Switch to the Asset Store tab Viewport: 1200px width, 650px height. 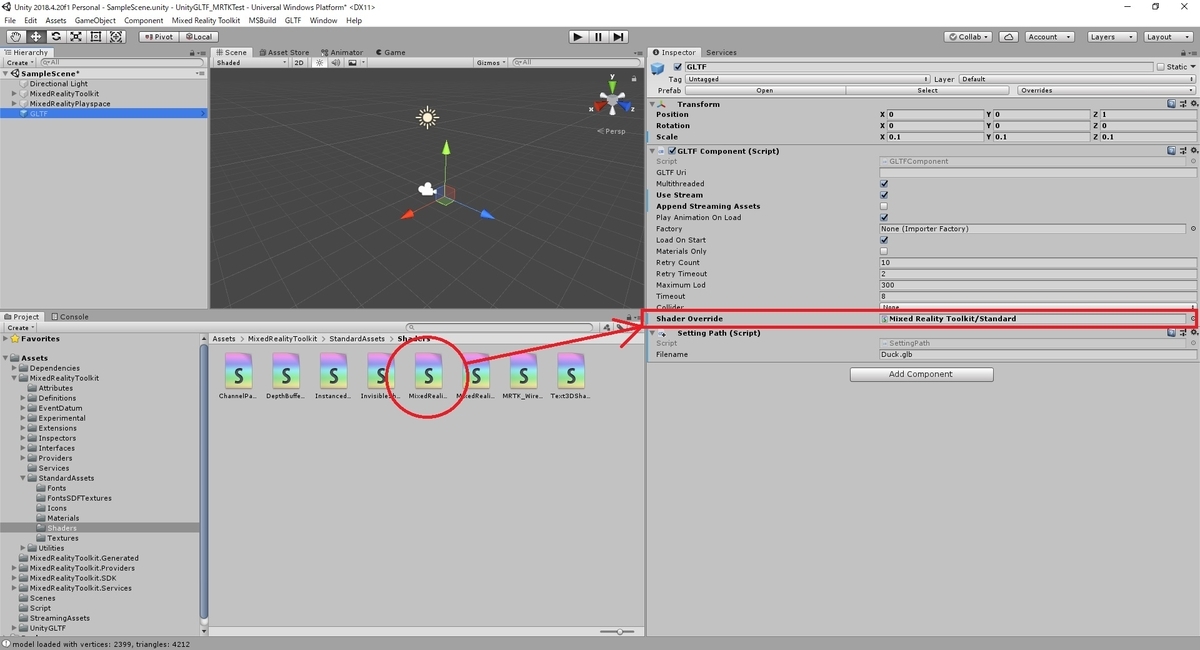click(x=285, y=52)
